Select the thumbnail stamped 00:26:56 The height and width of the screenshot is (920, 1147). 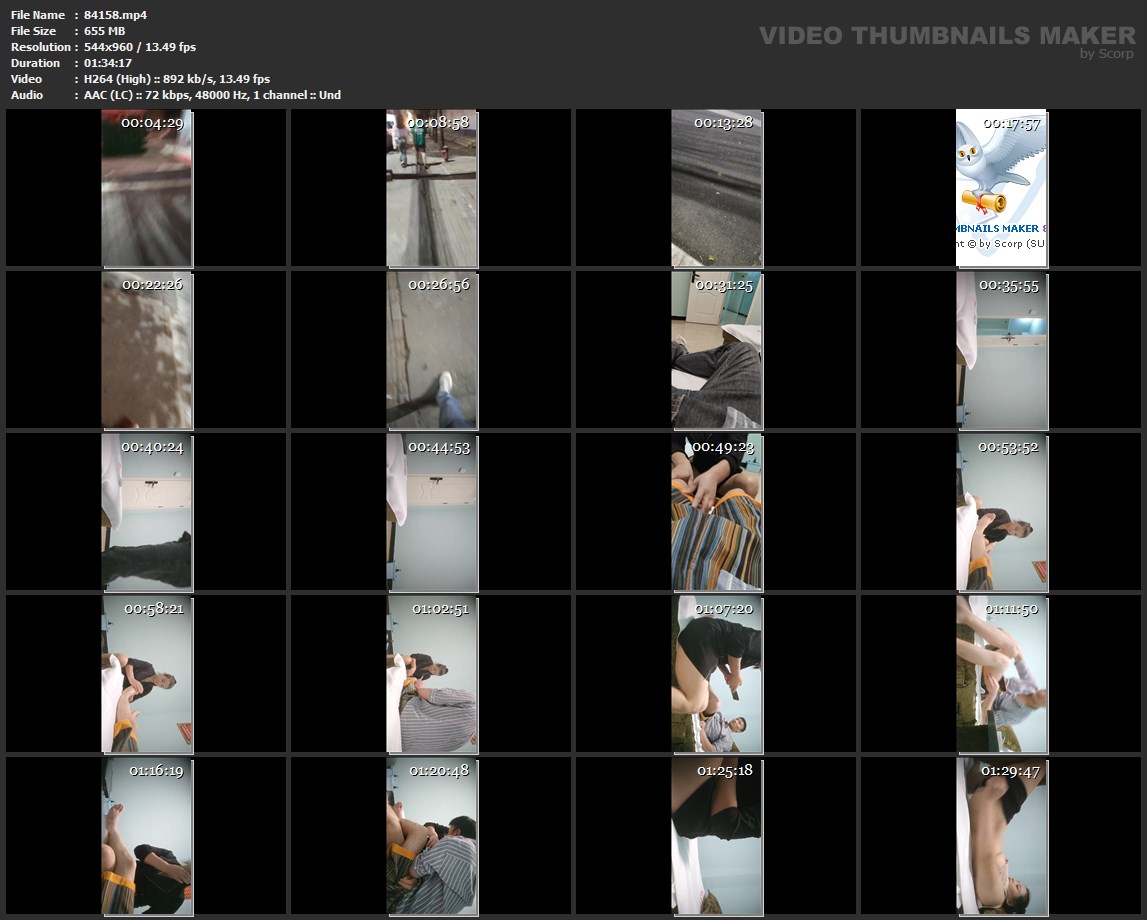point(432,350)
